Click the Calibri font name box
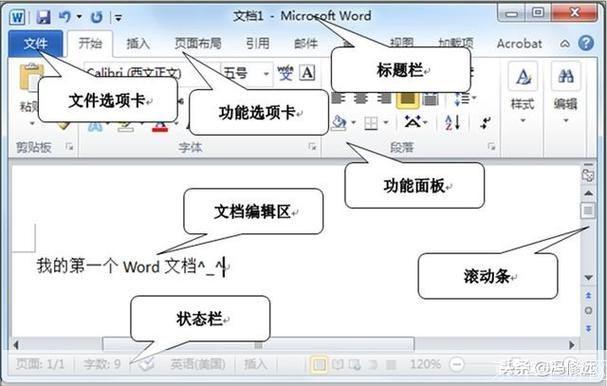Viewport: 607px width, 386px height. pyautogui.click(x=151, y=73)
